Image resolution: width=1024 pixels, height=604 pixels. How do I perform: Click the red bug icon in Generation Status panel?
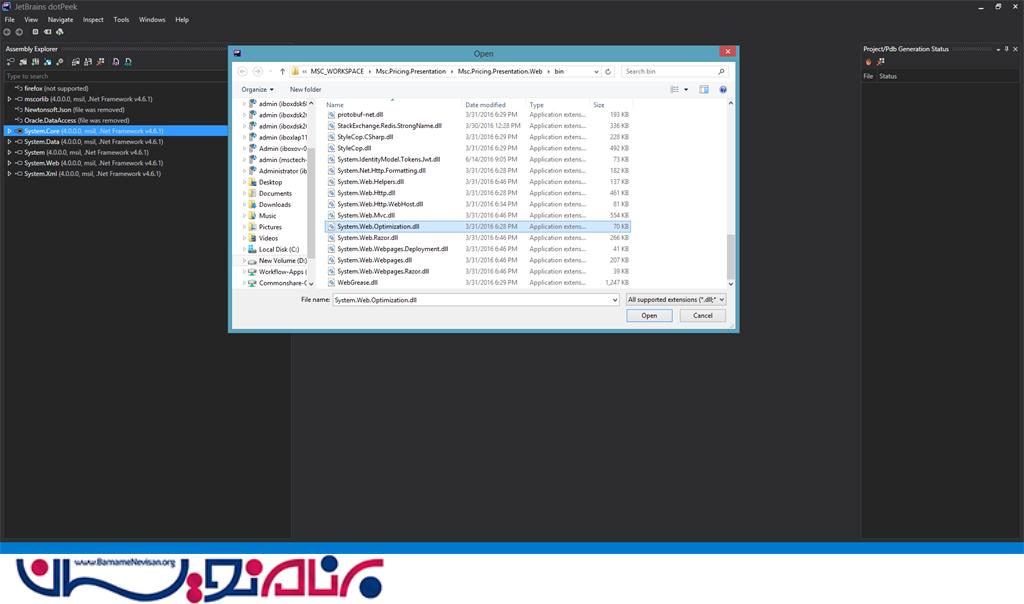[x=869, y=62]
